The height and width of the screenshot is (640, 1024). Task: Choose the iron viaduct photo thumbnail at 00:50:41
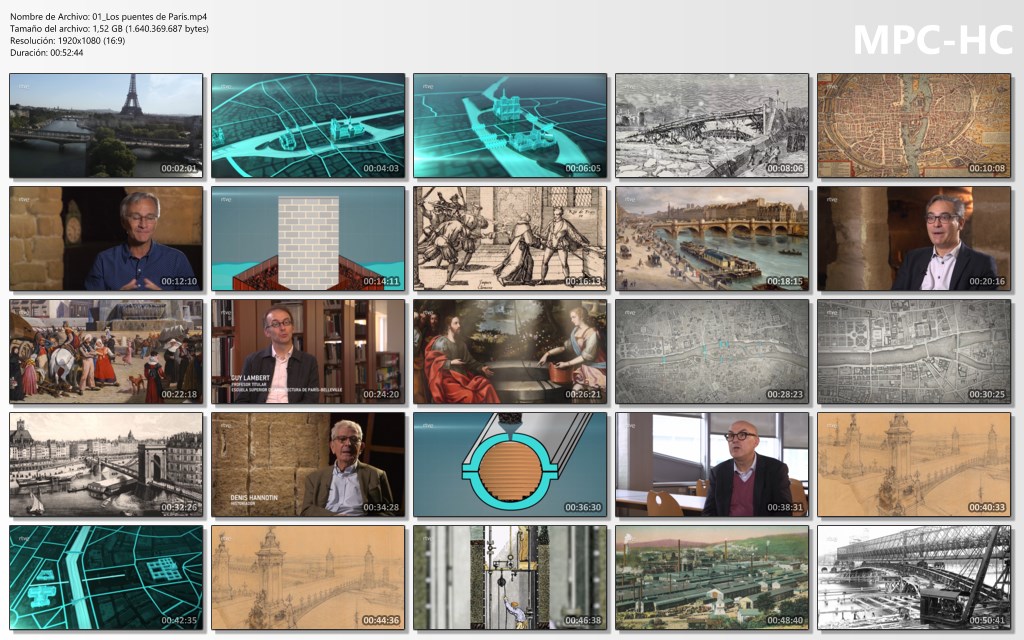914,577
